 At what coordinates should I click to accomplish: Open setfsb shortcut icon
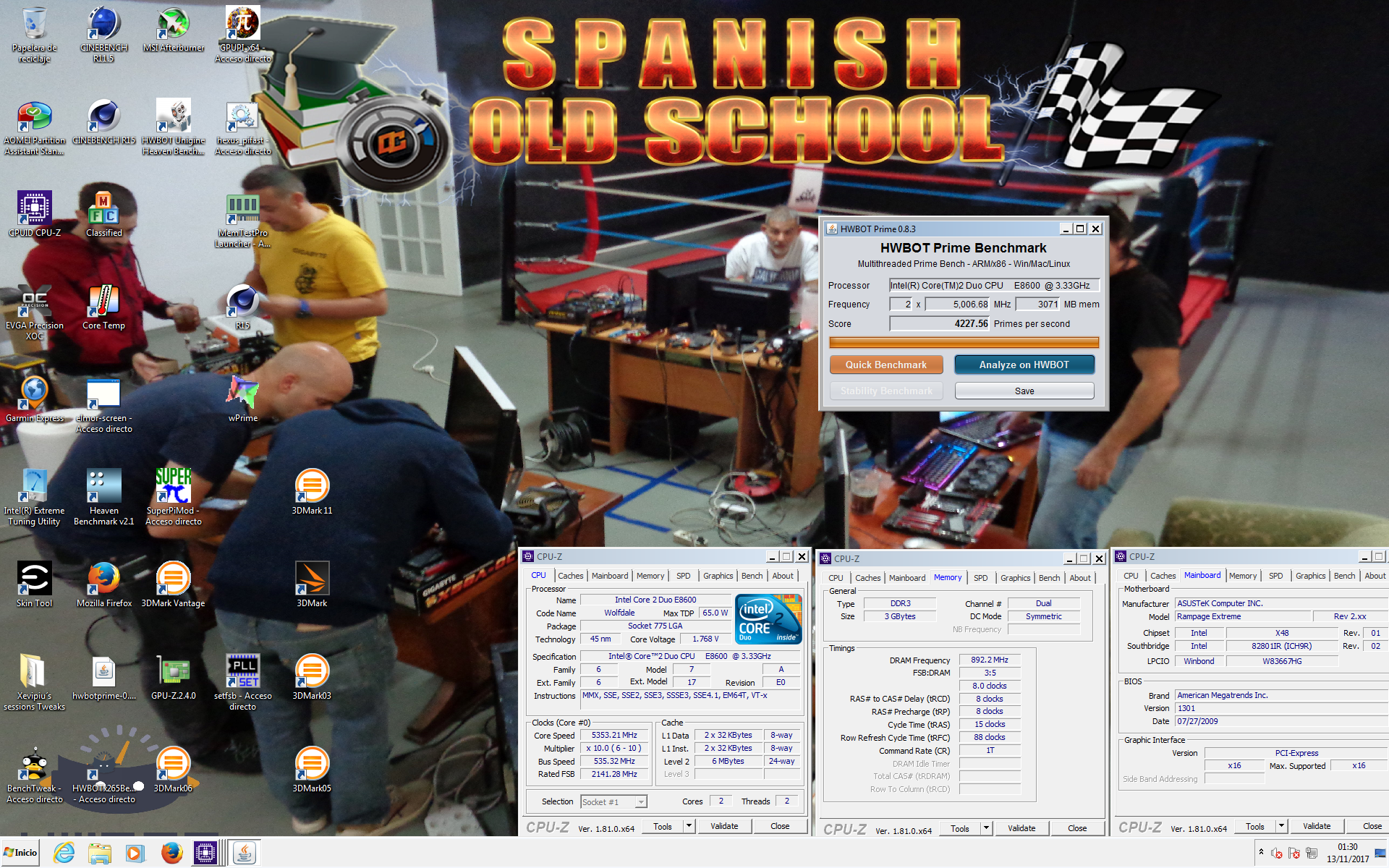243,682
